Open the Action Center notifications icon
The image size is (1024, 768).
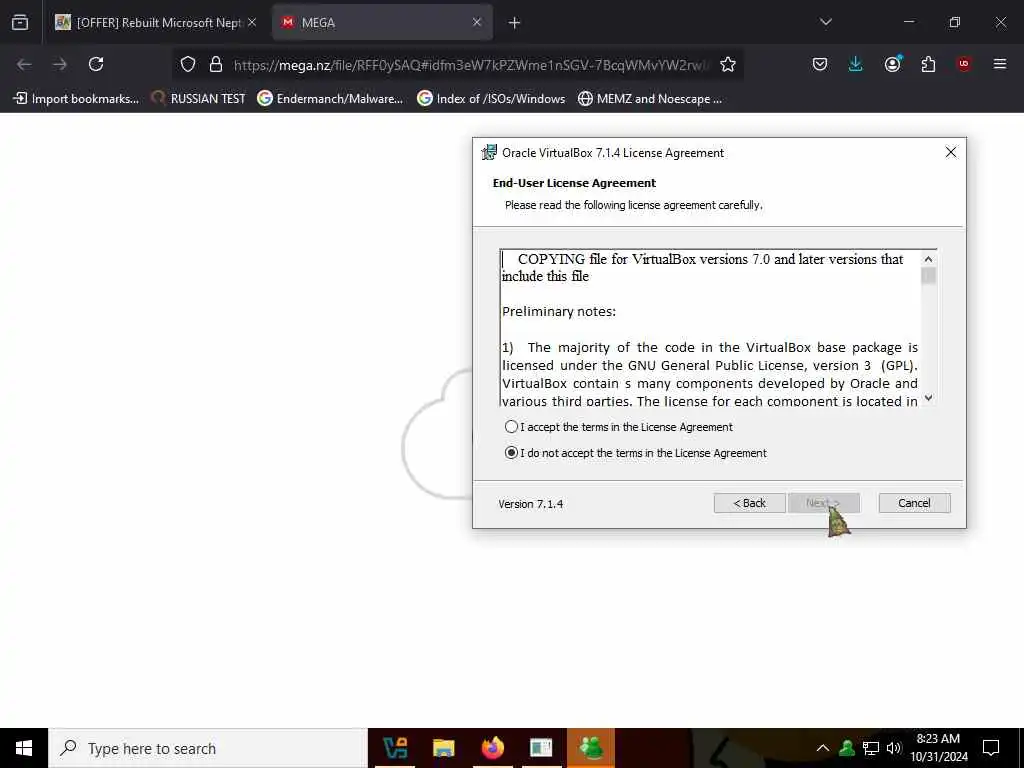(991, 748)
